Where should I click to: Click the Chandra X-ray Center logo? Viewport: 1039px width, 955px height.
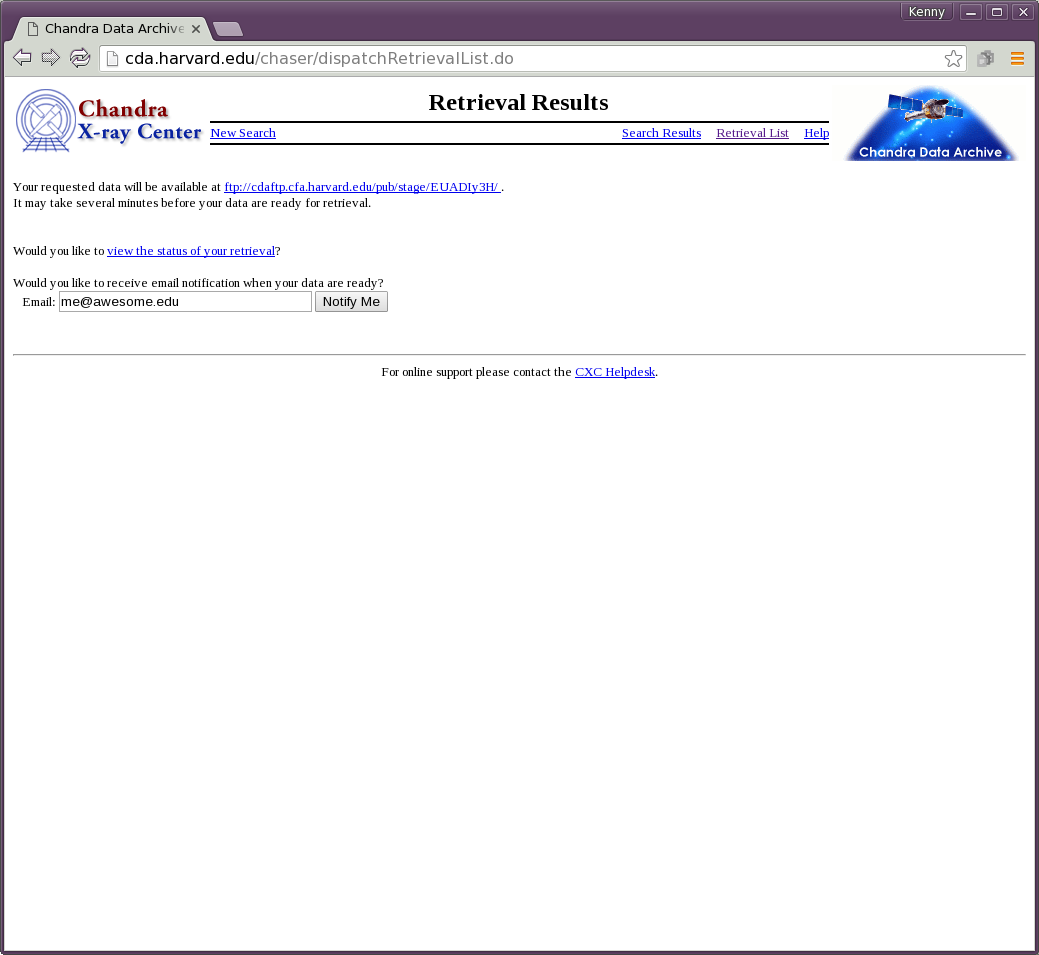[108, 121]
